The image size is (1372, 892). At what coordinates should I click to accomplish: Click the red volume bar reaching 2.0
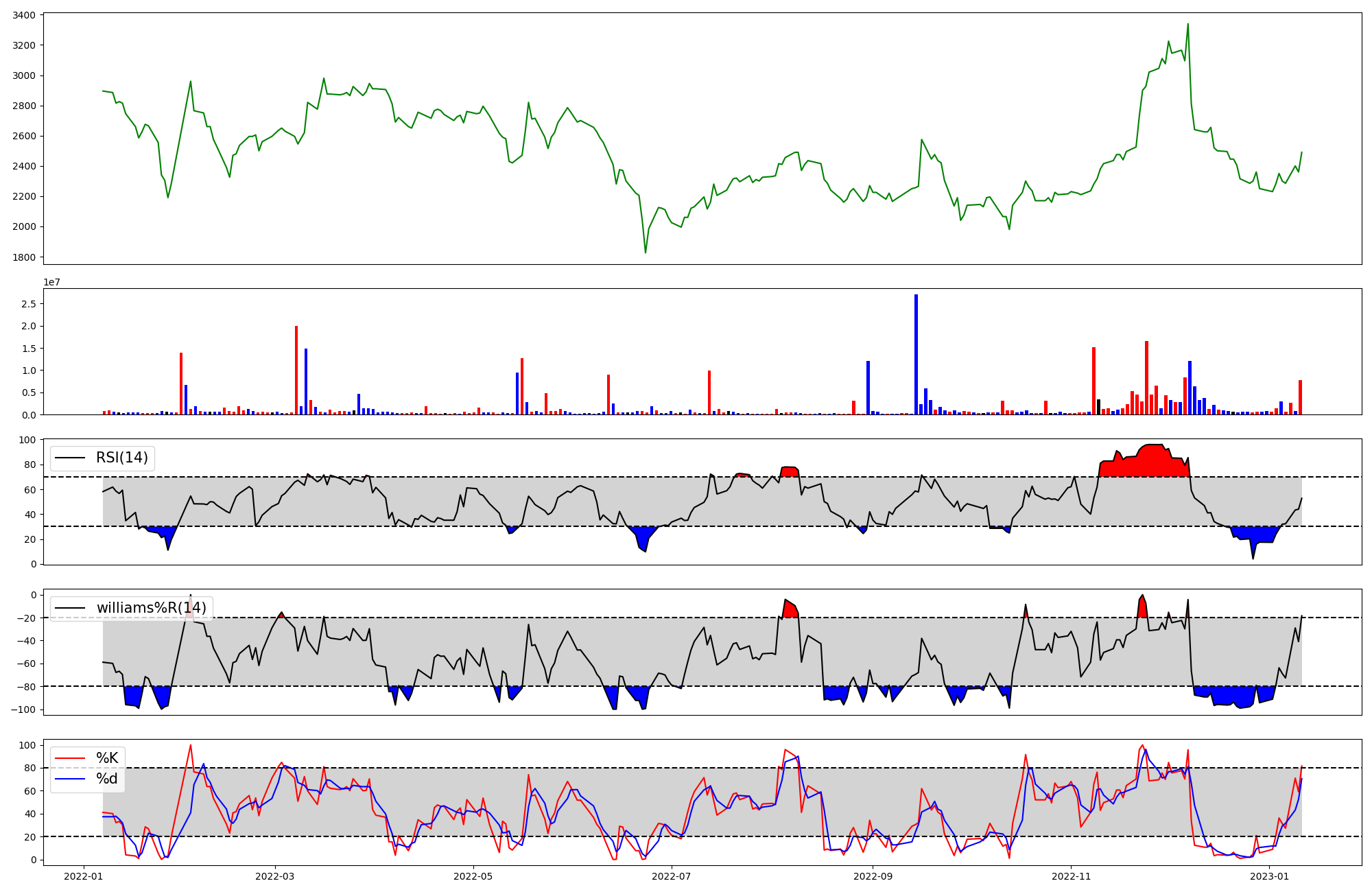pyautogui.click(x=296, y=371)
